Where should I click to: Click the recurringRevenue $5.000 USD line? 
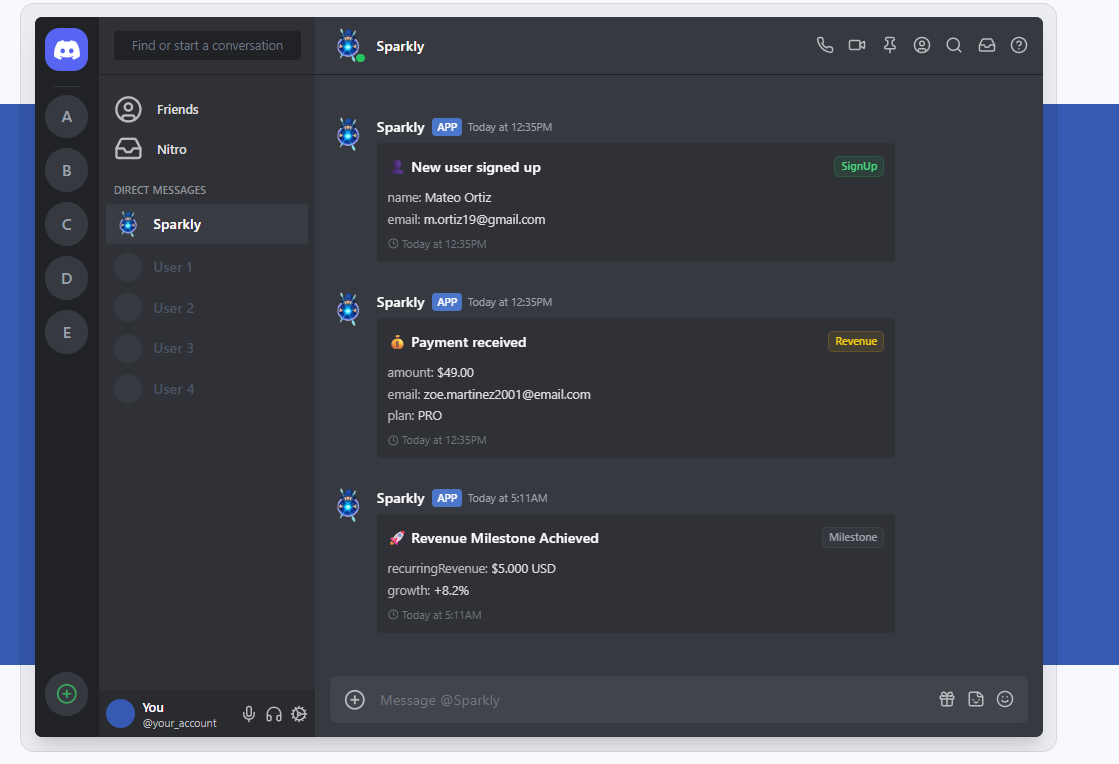(x=472, y=569)
